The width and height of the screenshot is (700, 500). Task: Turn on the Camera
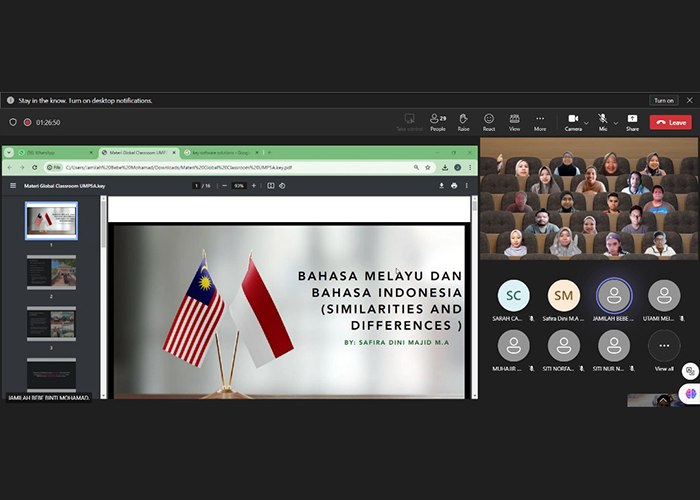click(x=573, y=122)
